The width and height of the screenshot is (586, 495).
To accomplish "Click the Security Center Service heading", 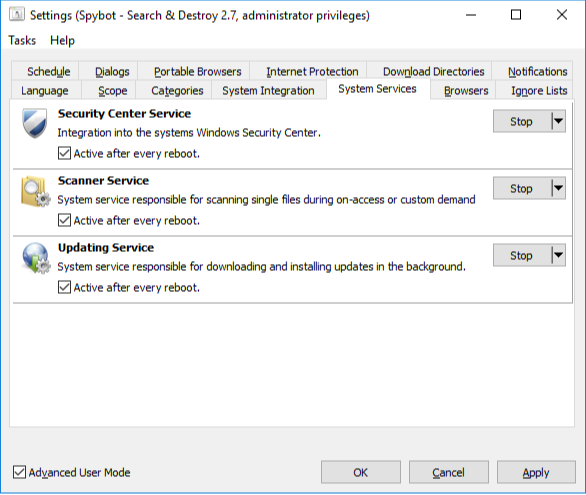I will pos(124,113).
